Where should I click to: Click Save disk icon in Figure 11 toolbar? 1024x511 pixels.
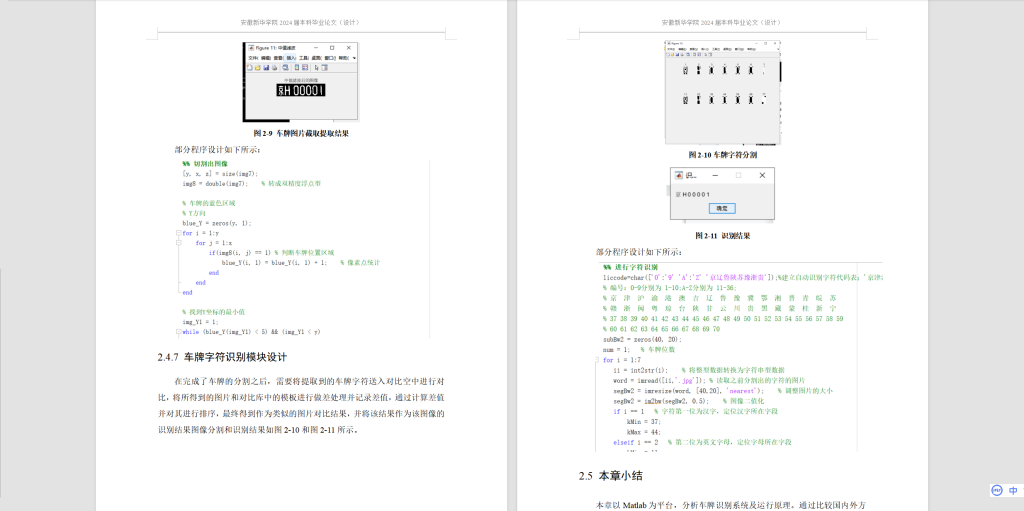[x=266, y=67]
